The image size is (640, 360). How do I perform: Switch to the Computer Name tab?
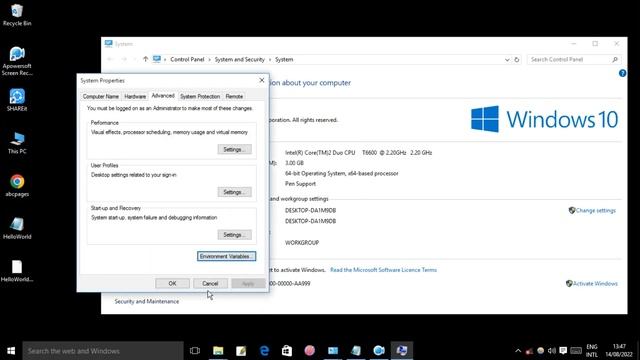(101, 96)
